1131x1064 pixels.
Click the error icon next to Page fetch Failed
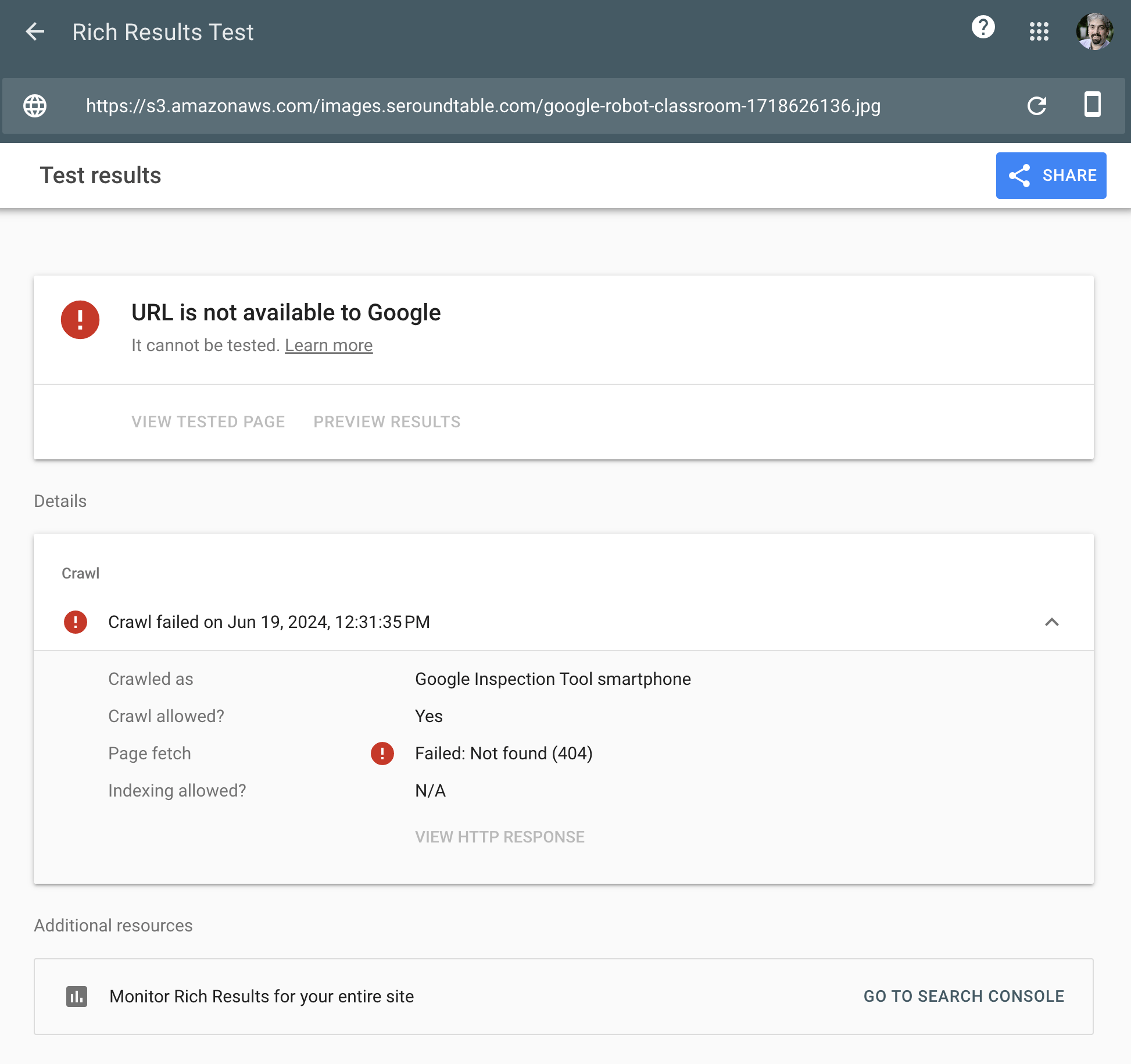[x=382, y=754]
